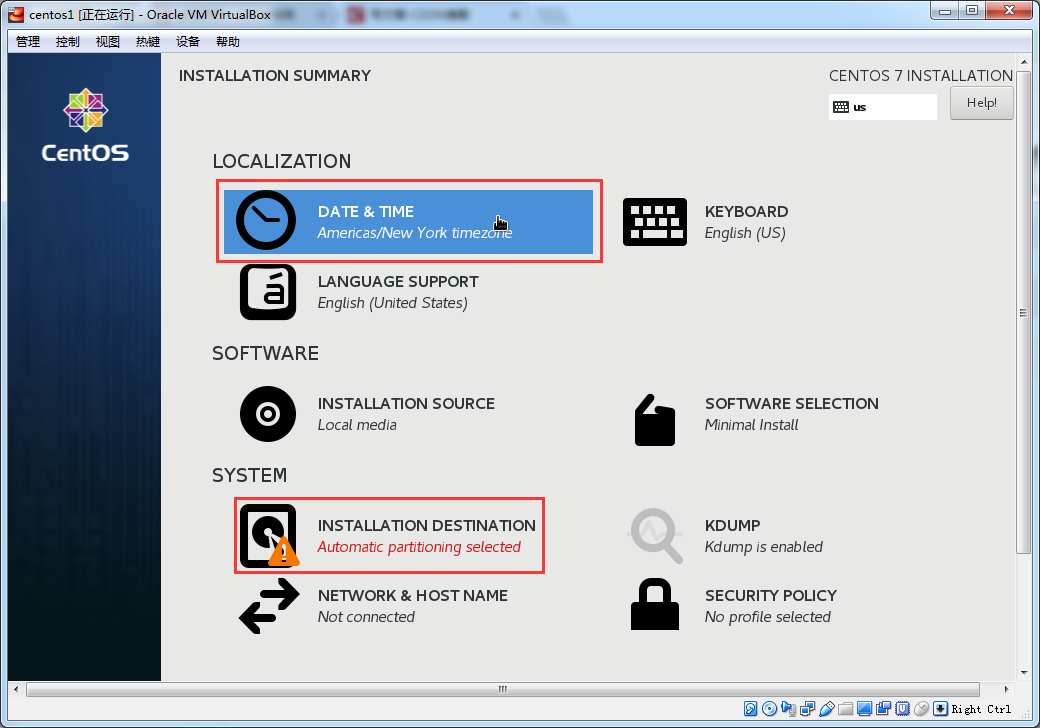Click the shared folders status icon
The image size is (1040, 728).
[x=846, y=709]
